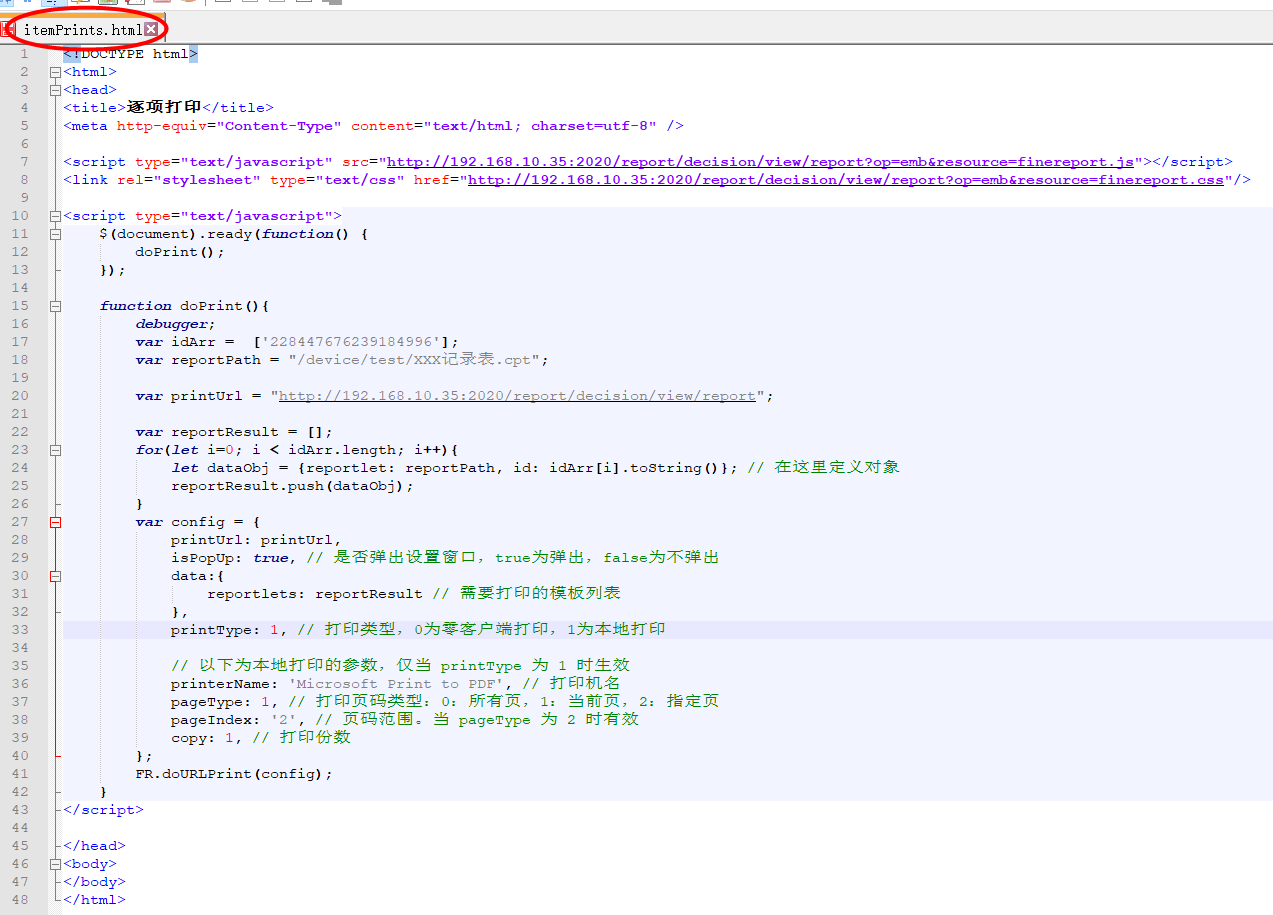
Task: Click line number 33 in the margin
Action: pos(21,630)
